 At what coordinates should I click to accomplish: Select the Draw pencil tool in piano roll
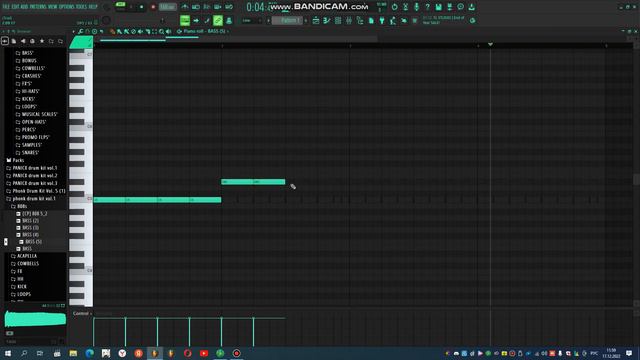(112, 31)
